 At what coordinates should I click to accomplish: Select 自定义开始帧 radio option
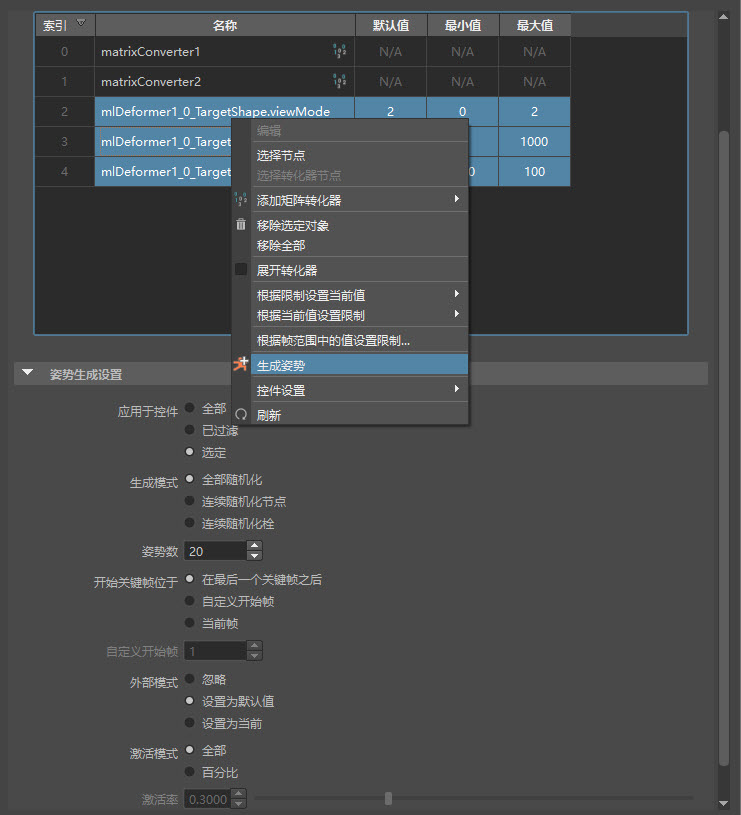190,601
